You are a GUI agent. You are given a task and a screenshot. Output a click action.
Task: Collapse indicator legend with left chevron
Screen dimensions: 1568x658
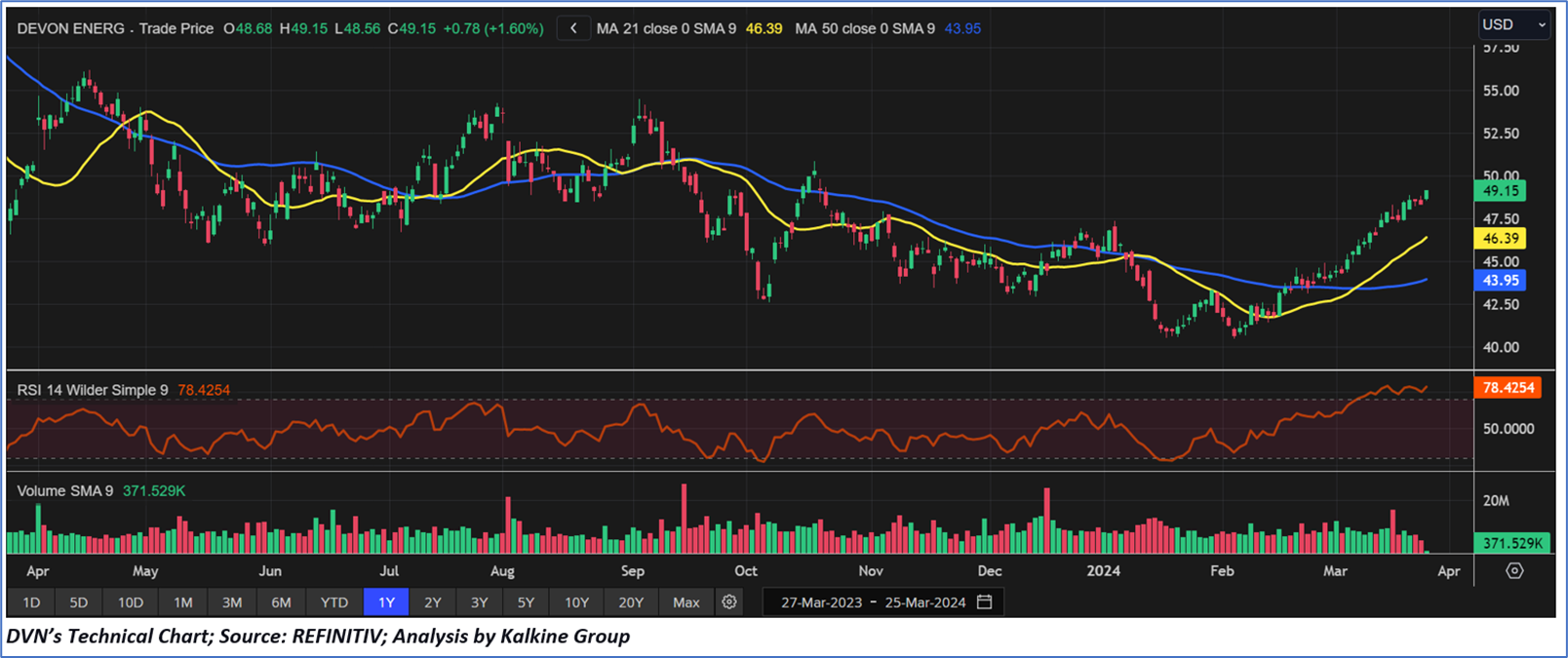pyautogui.click(x=573, y=28)
